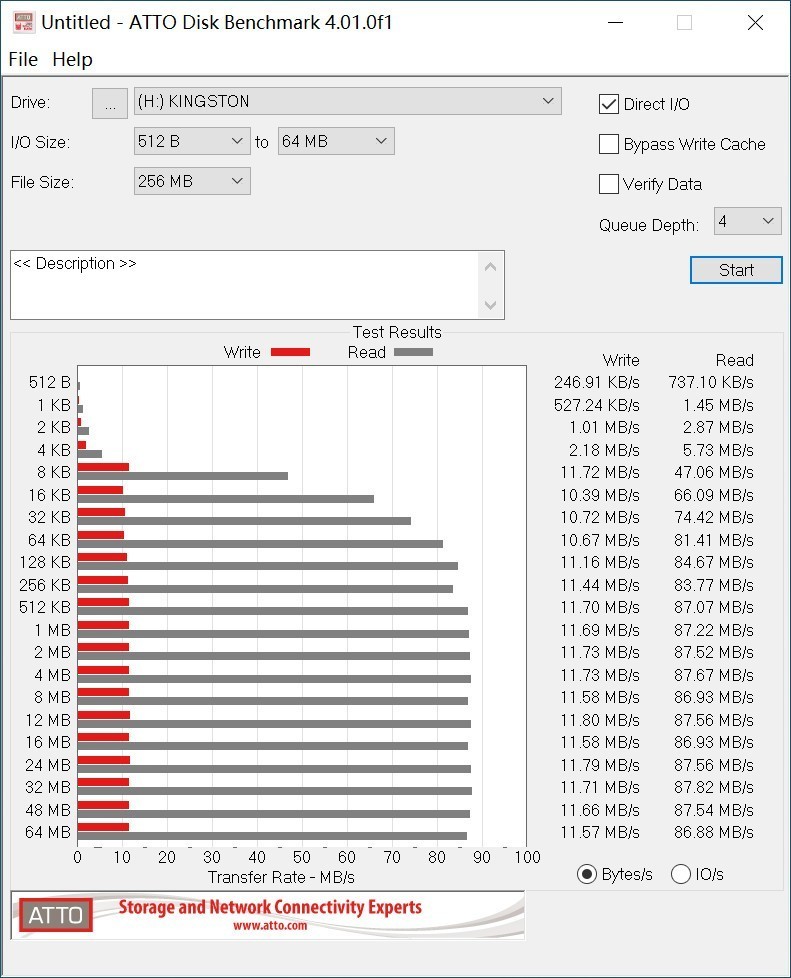Enable the Verify Data checkbox

pos(609,184)
